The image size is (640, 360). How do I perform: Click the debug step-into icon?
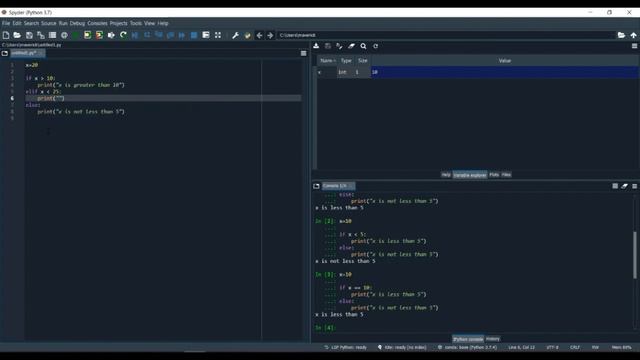[x=159, y=36]
